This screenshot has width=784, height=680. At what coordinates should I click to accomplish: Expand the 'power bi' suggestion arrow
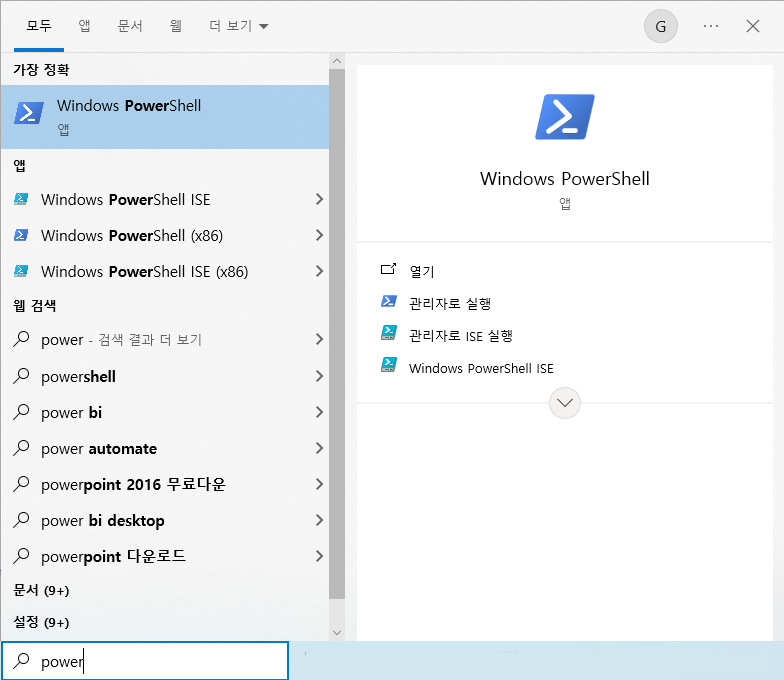319,412
